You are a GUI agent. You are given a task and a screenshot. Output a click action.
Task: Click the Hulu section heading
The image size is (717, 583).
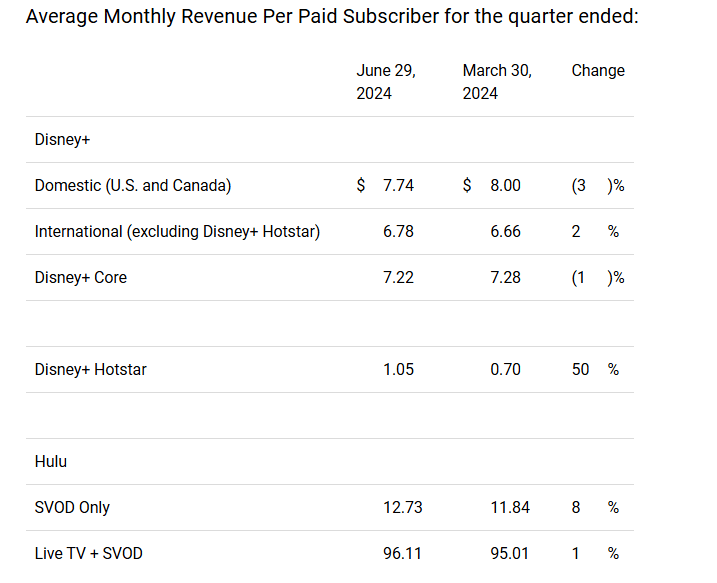pyautogui.click(x=51, y=461)
